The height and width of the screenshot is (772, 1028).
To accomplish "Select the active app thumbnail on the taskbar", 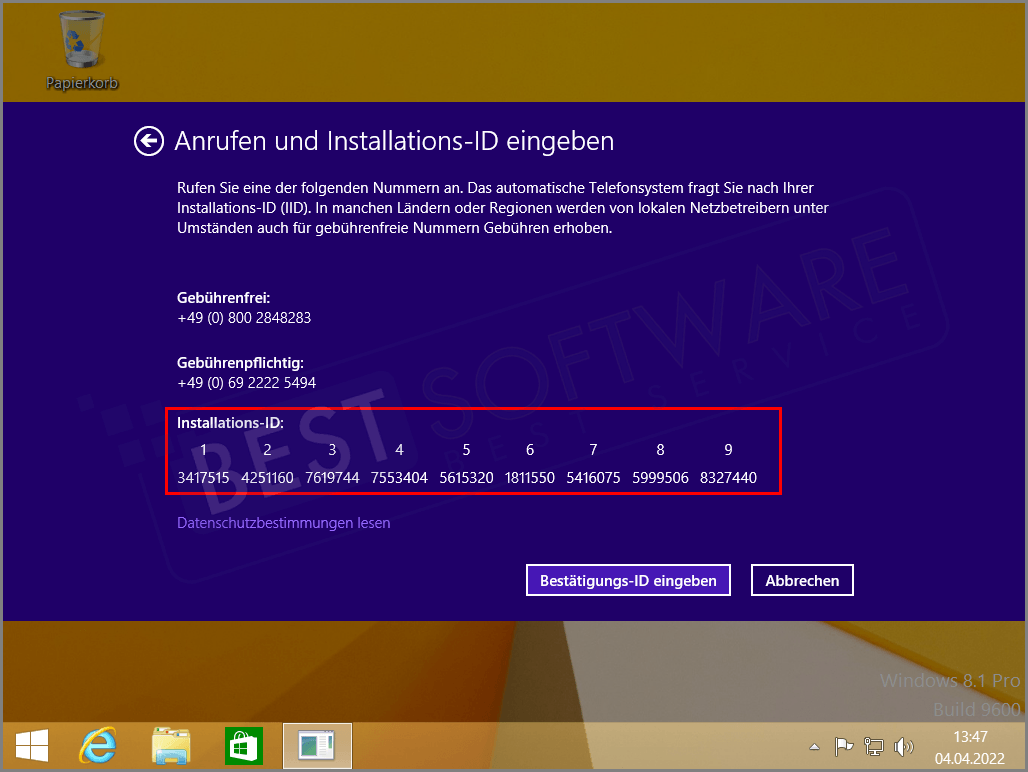I will [x=317, y=746].
